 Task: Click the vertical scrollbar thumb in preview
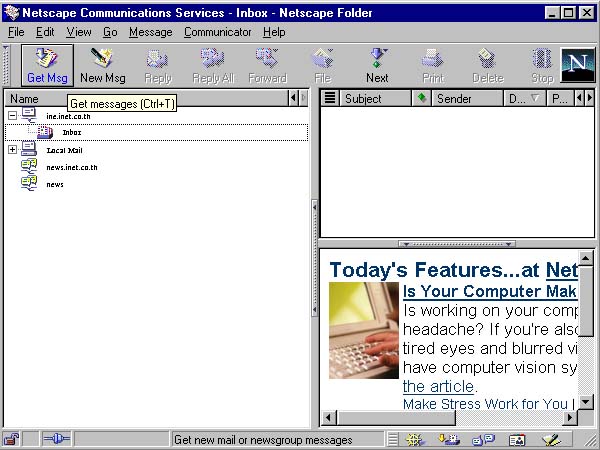tap(585, 302)
